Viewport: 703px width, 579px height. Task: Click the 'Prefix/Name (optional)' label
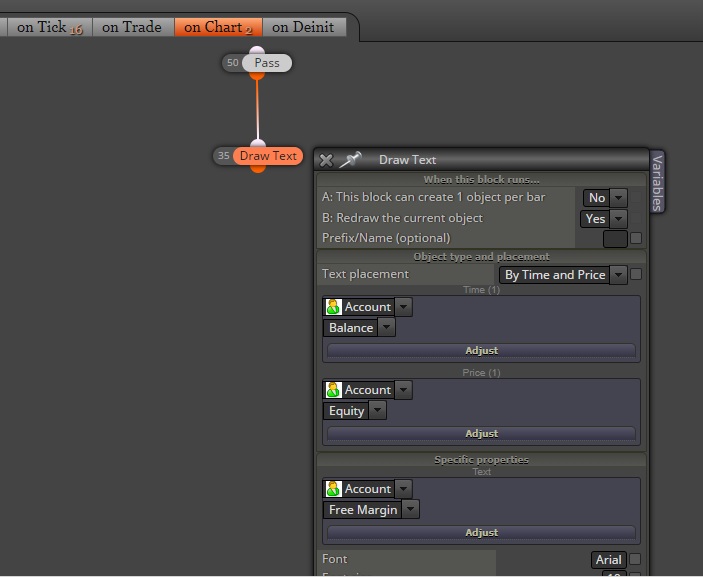pyautogui.click(x=386, y=238)
